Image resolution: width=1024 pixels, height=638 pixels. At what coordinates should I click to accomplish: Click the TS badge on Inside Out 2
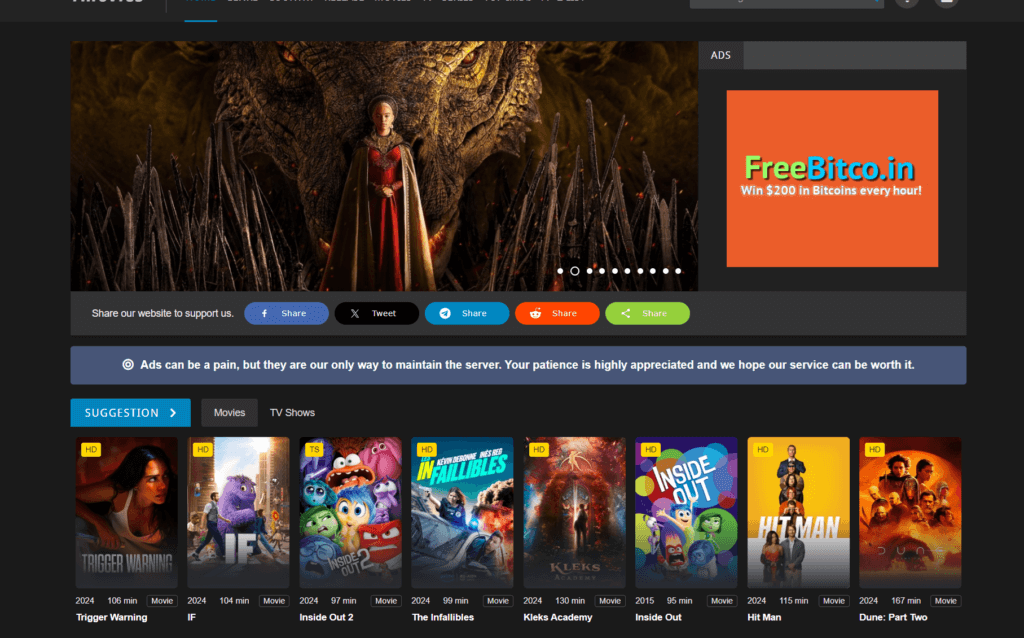pyautogui.click(x=314, y=450)
